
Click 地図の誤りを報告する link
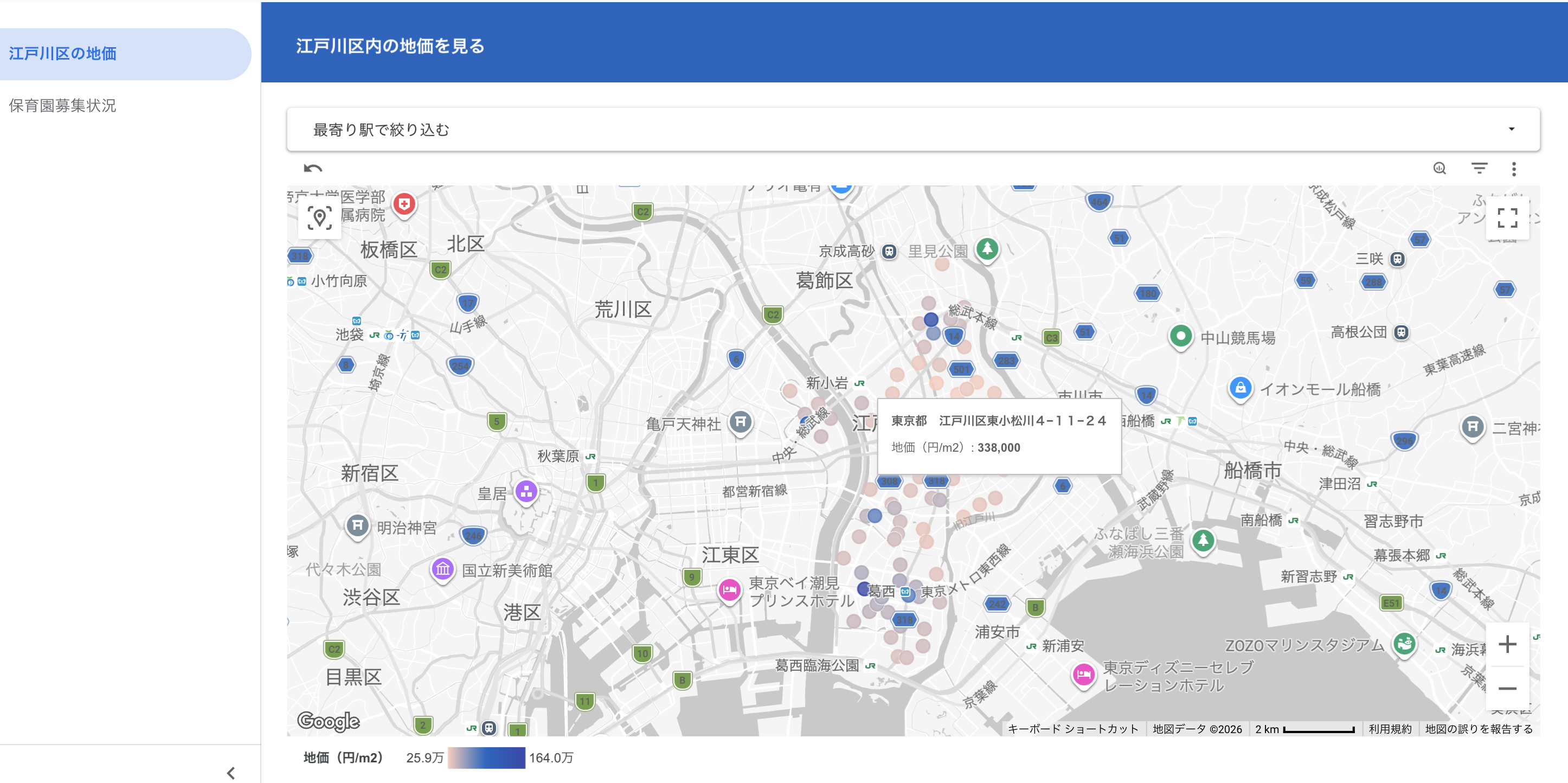coord(1479,729)
